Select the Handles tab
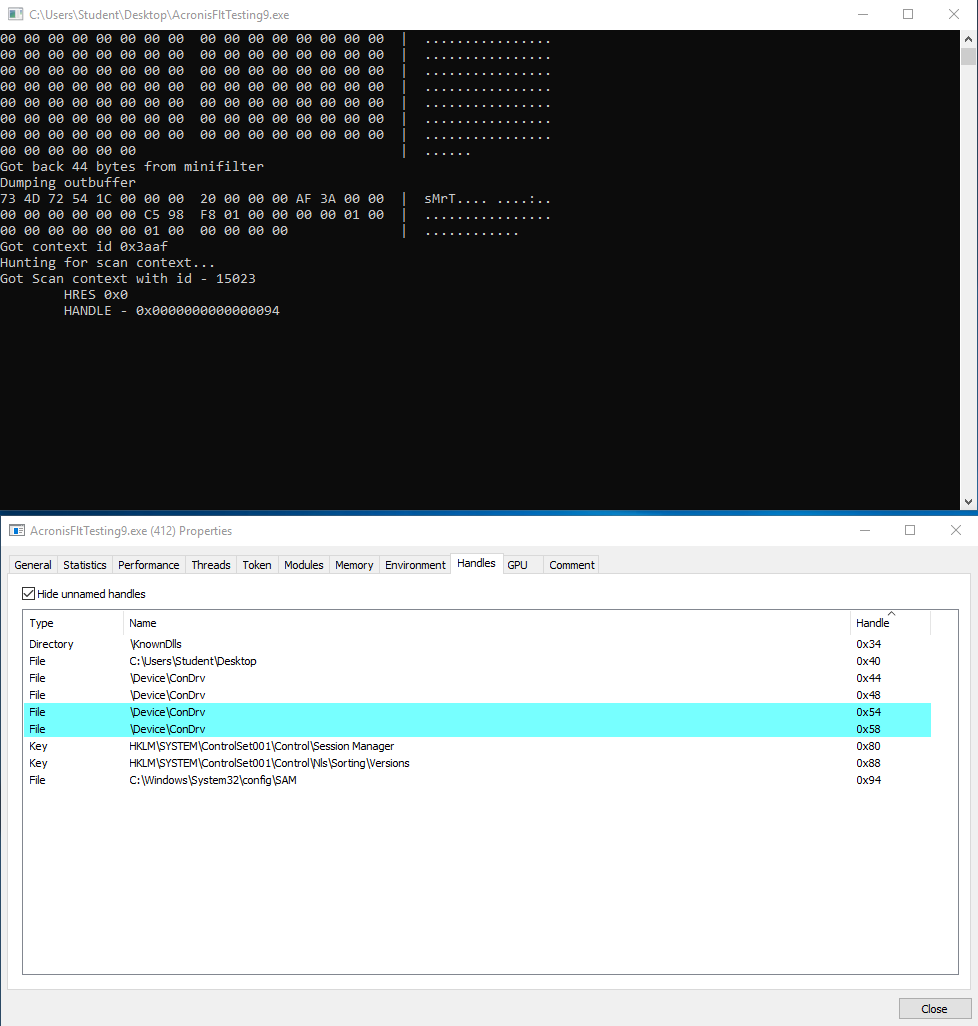 click(476, 563)
